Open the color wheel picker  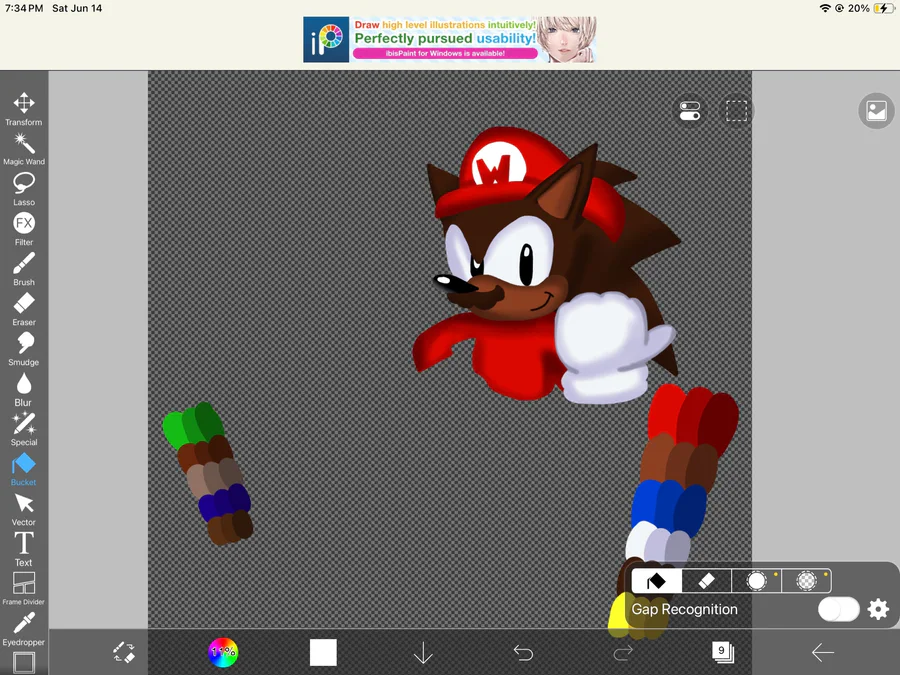223,653
